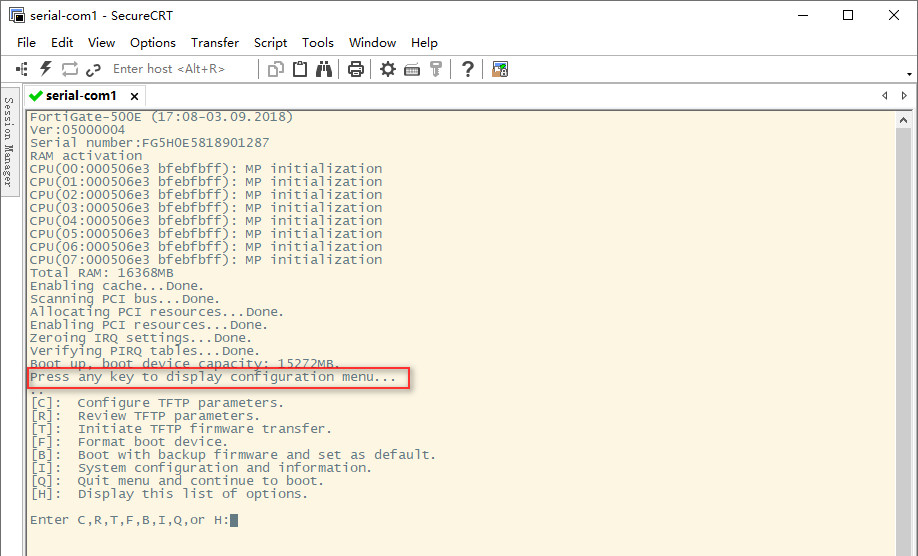The height and width of the screenshot is (556, 918).
Task: Open the File menu
Action: 26,43
